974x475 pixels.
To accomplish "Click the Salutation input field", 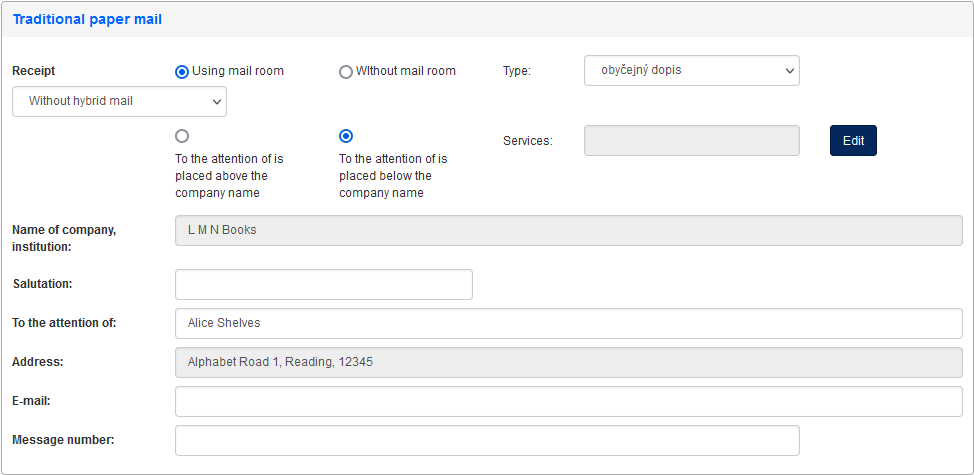I will (323, 284).
